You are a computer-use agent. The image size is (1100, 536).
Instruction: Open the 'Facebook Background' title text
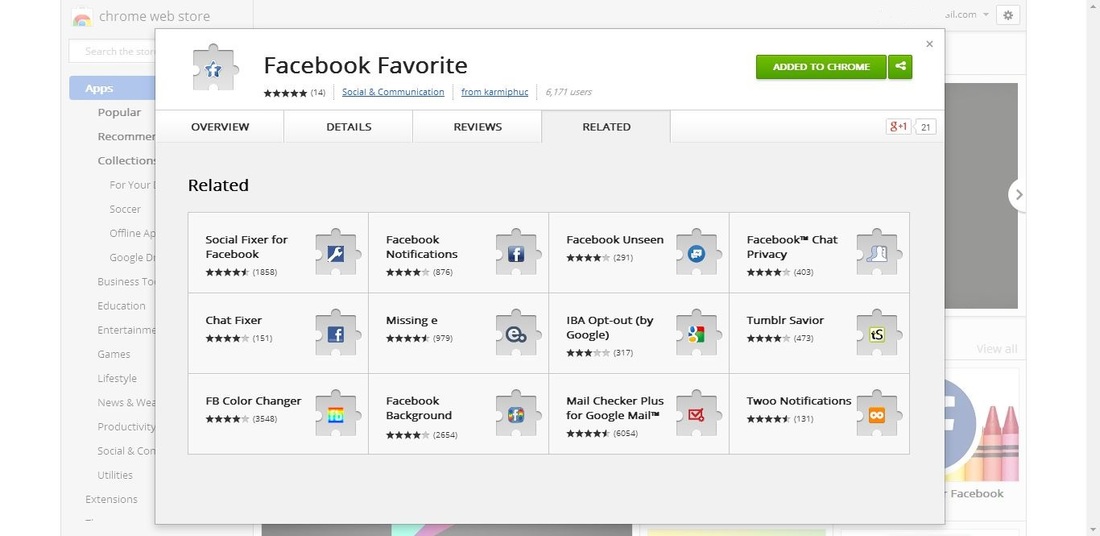point(419,408)
